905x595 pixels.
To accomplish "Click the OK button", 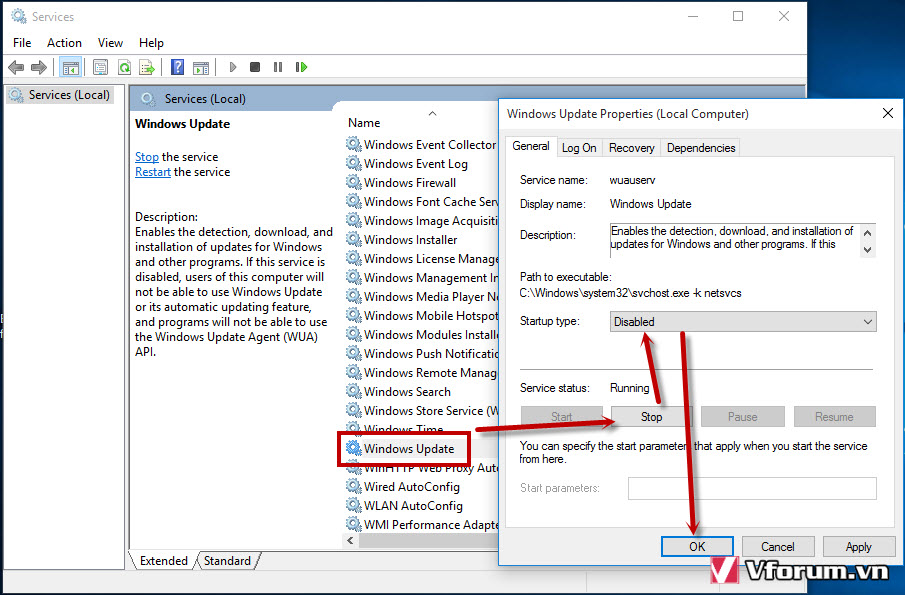I will coord(697,547).
